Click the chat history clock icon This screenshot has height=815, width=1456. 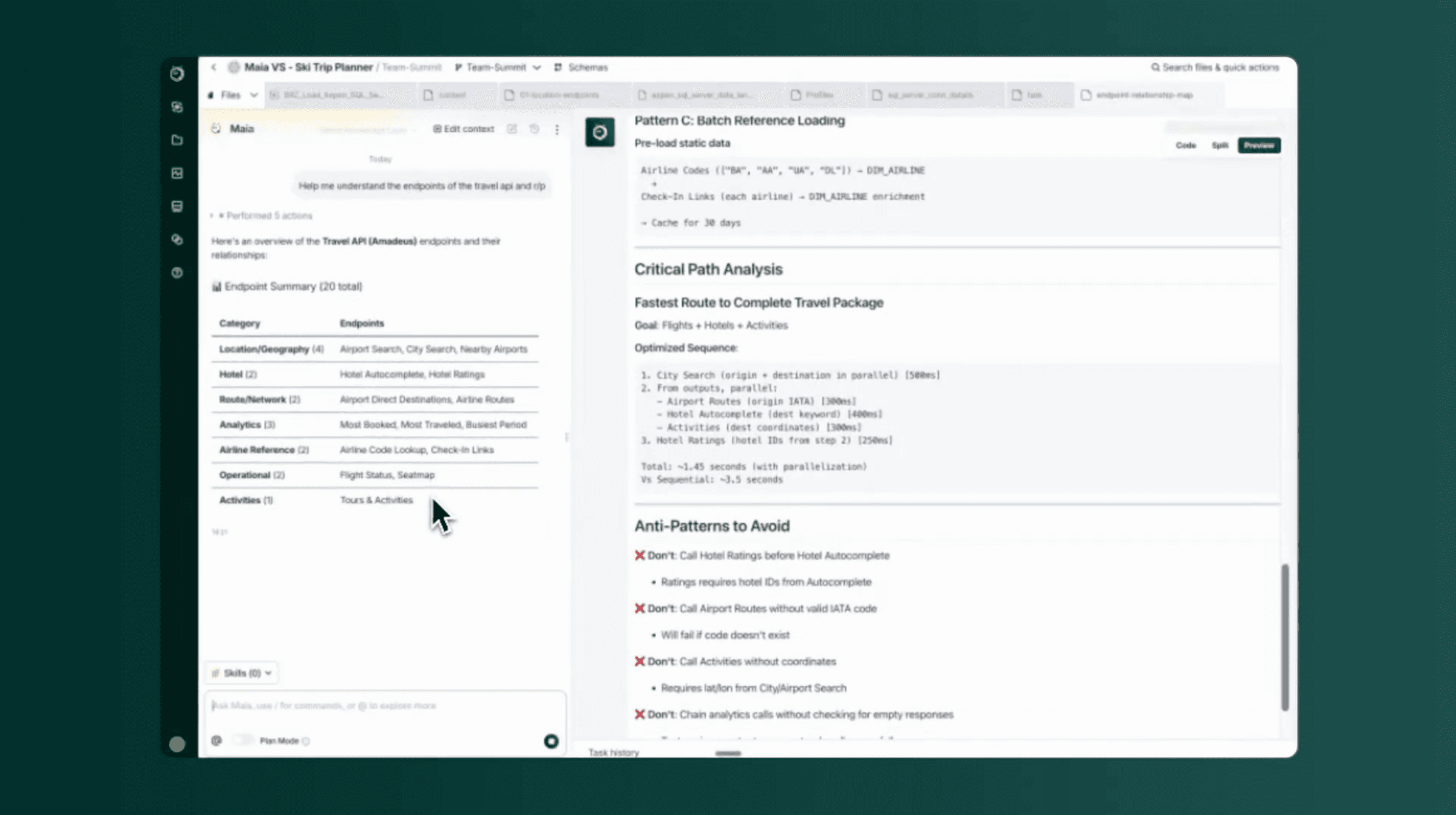534,129
